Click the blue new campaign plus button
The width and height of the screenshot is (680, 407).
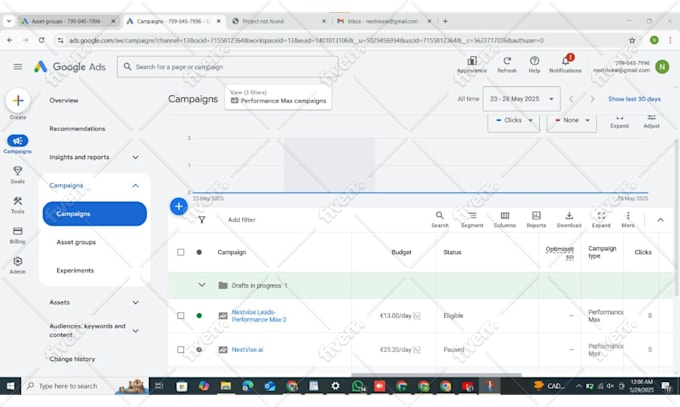[x=179, y=207]
